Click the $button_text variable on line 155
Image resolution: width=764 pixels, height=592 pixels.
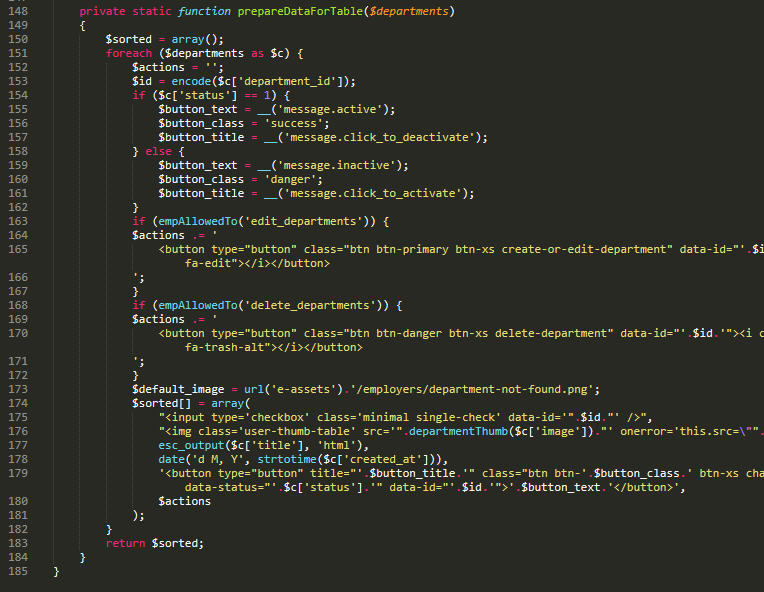click(197, 110)
